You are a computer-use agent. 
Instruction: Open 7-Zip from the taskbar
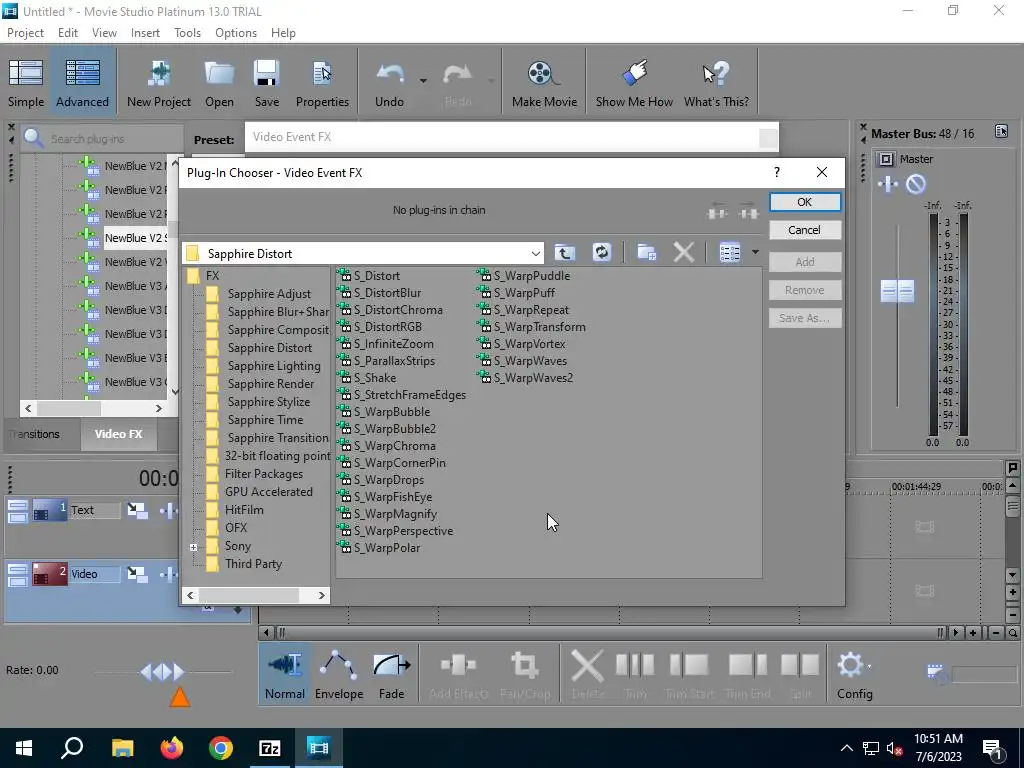[270, 748]
